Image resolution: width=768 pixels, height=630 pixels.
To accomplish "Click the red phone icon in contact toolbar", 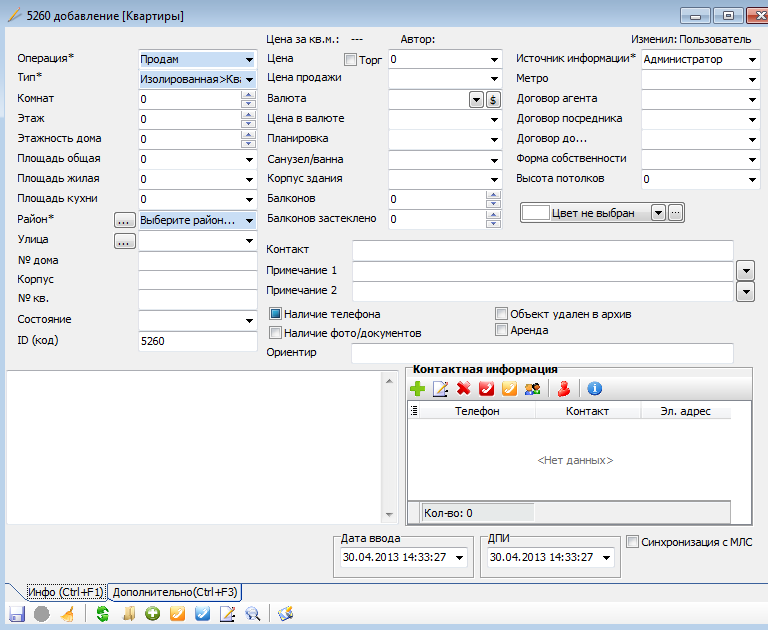I will (486, 389).
